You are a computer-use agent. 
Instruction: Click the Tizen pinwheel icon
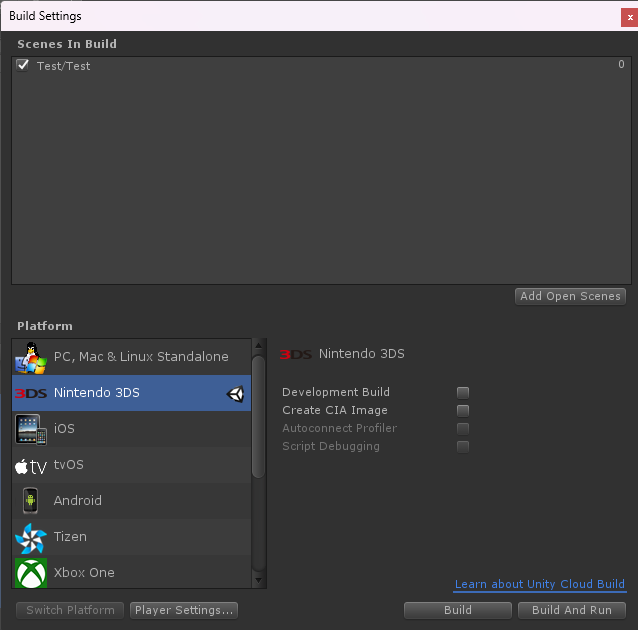tap(30, 538)
